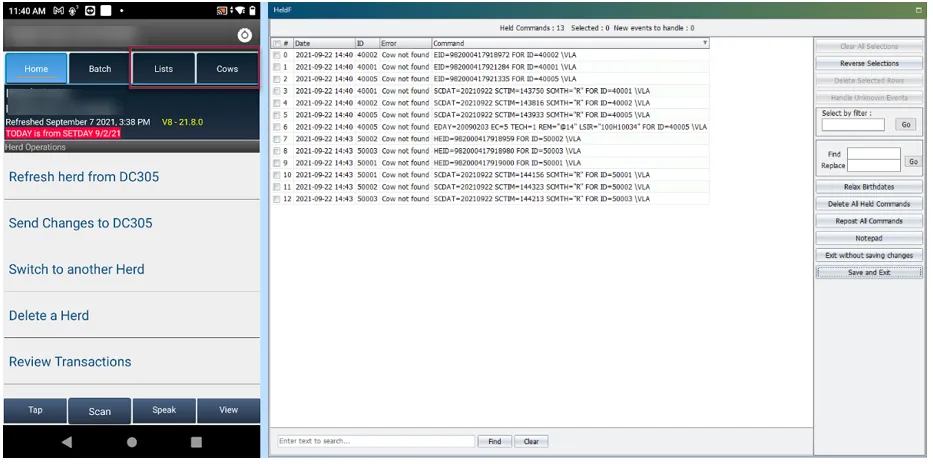Check the box for row 1 ID 40001
Viewport: 933px width, 464px height.
pyautogui.click(x=276, y=67)
